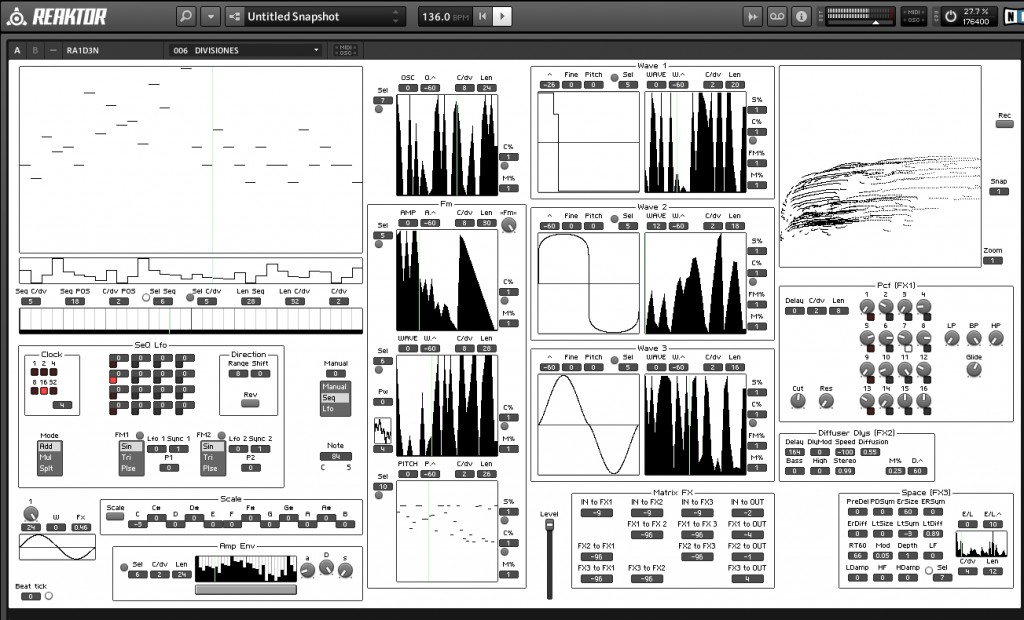Select Mul in the Mode list

(50, 457)
